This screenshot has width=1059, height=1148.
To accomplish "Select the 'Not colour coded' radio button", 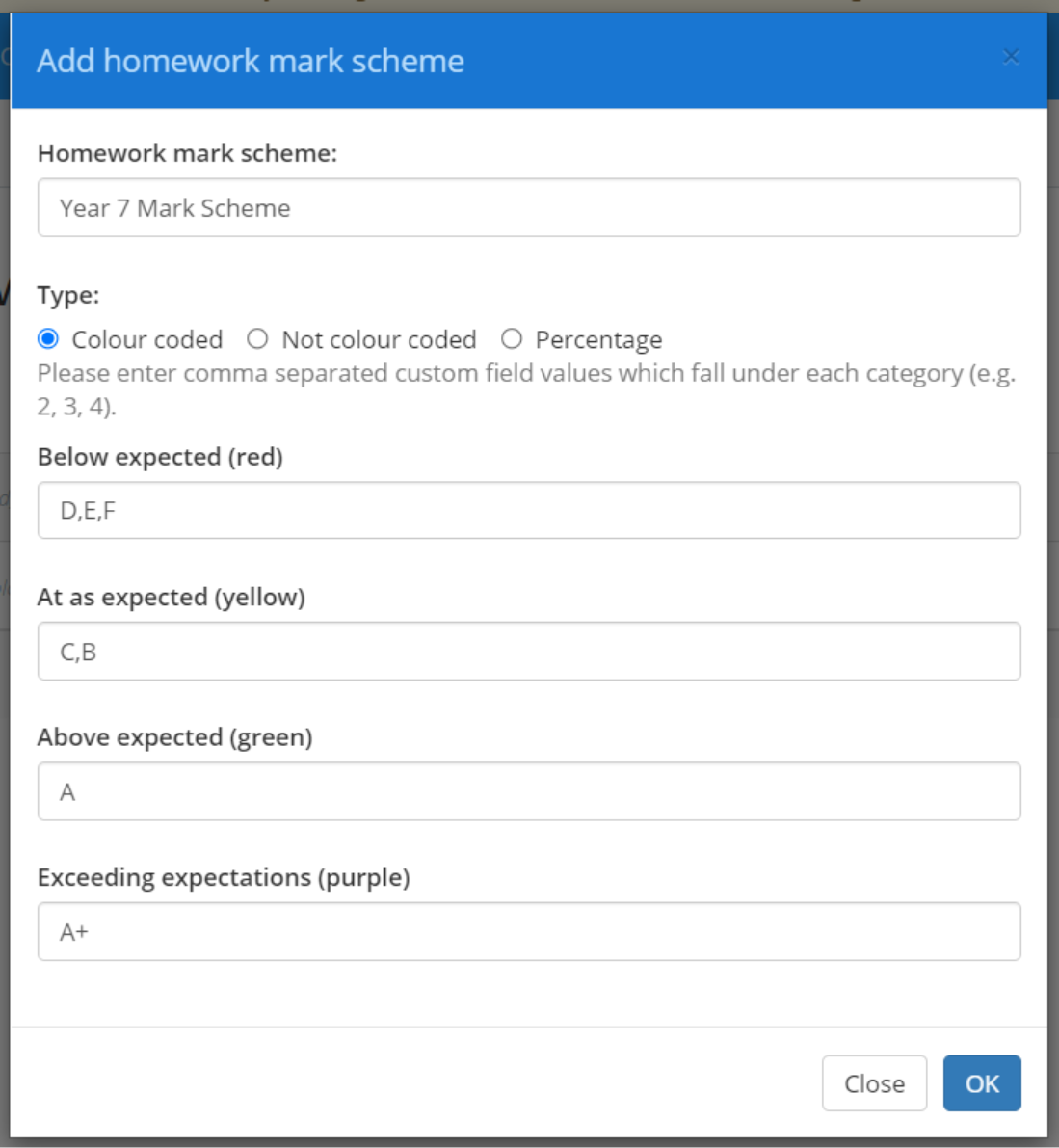I will 260,339.
